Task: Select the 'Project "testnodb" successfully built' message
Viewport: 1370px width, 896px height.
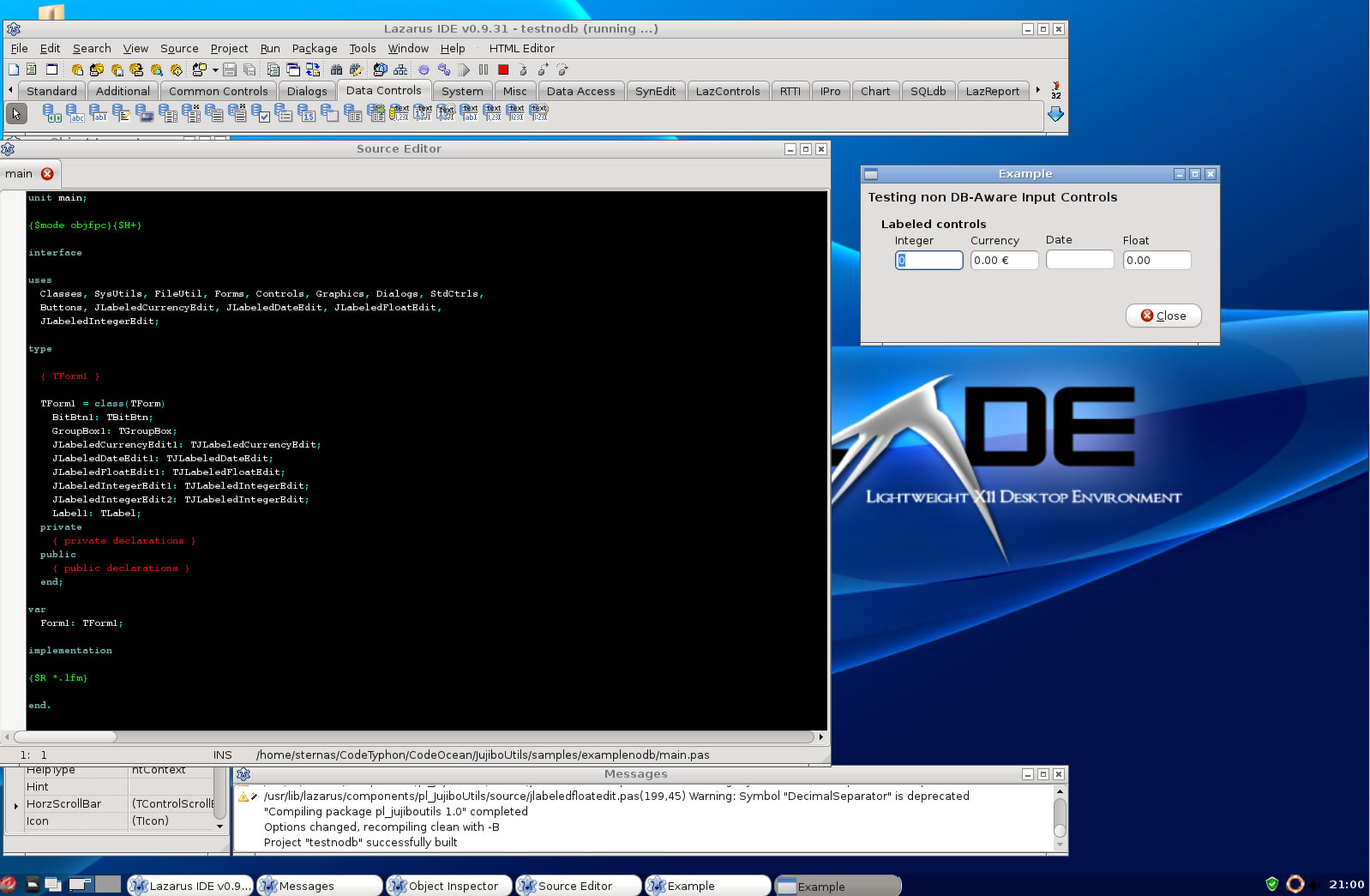Action: [x=360, y=843]
